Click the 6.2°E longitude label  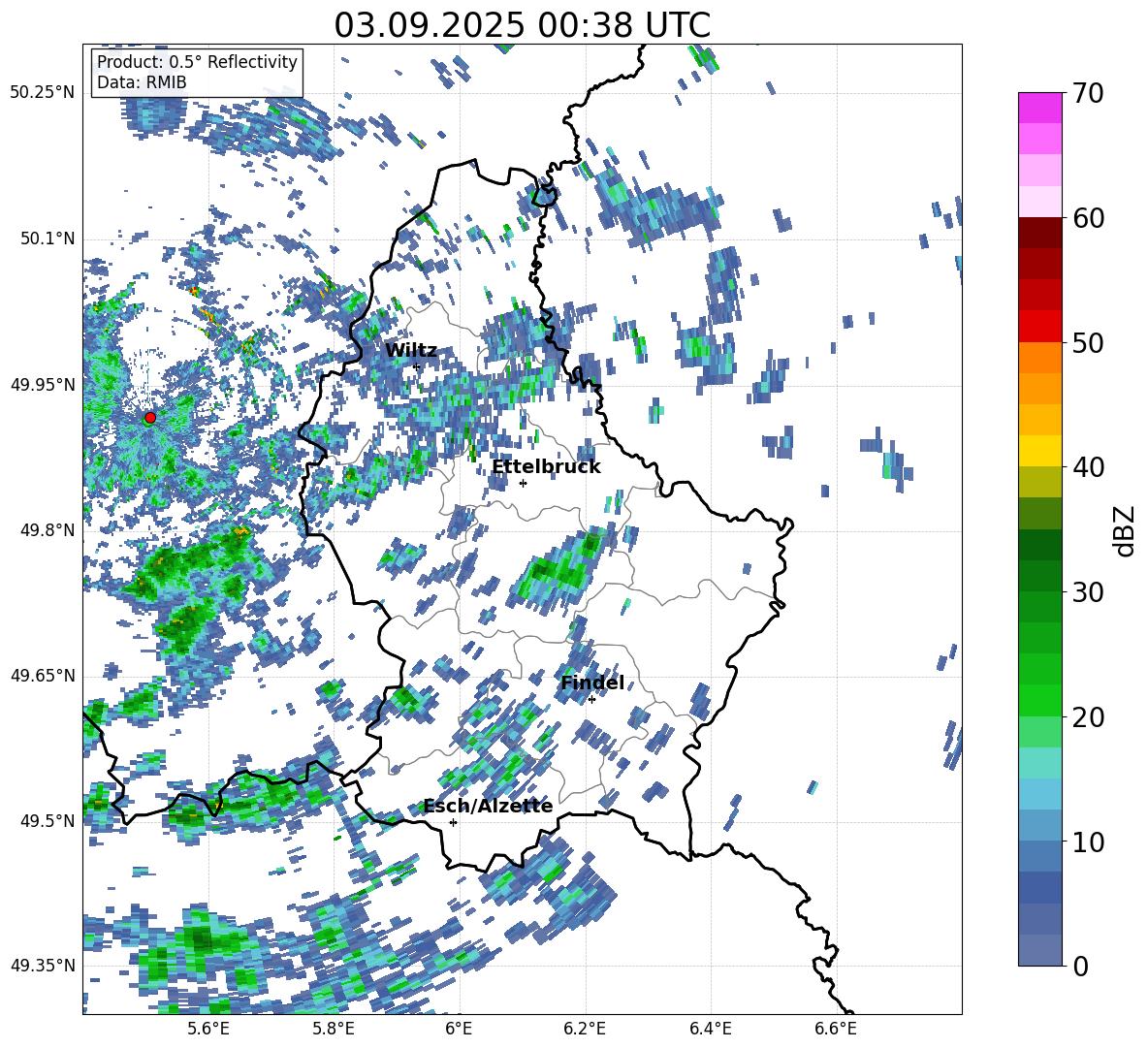[x=585, y=1029]
